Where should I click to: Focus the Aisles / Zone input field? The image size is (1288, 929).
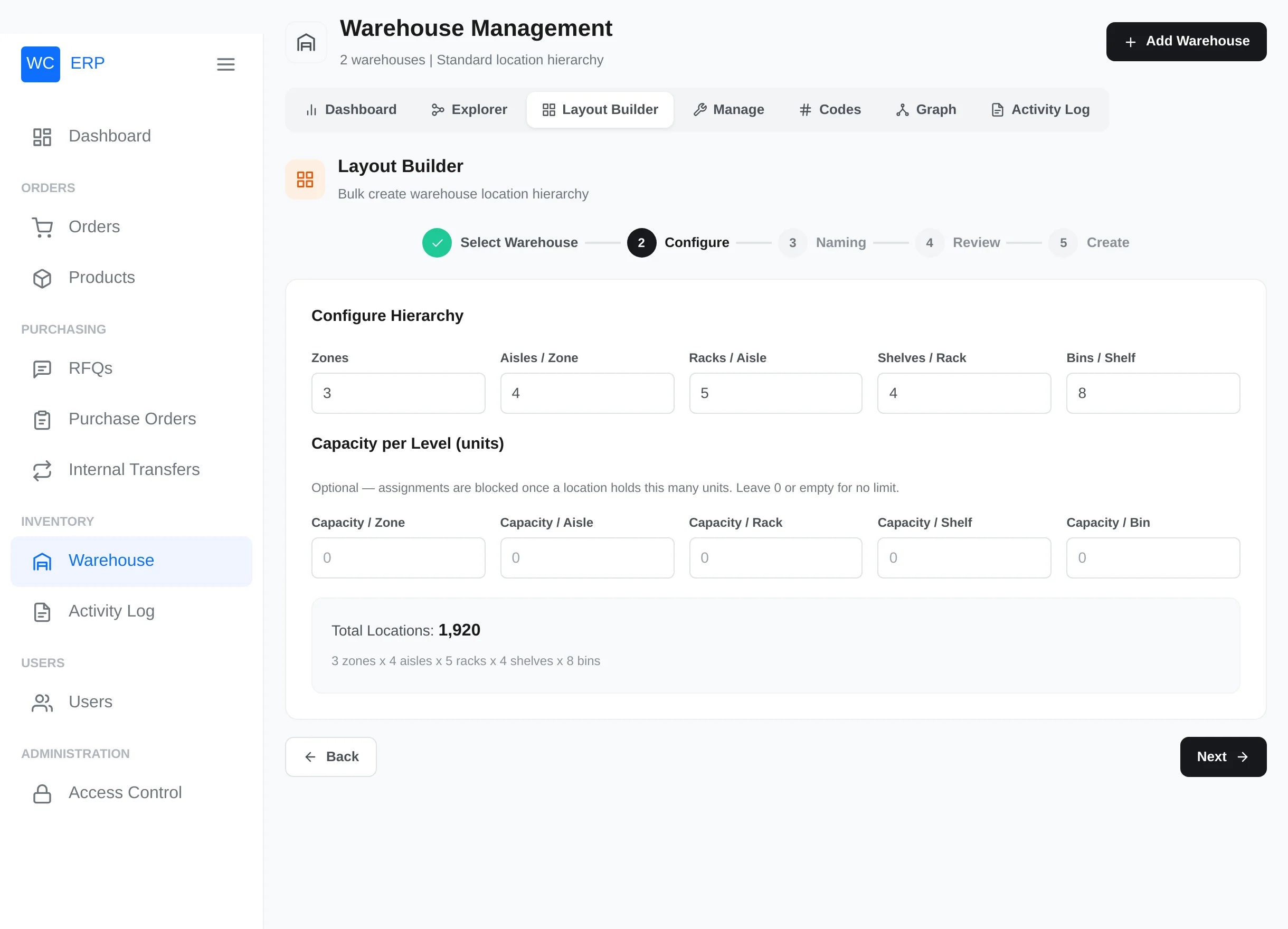point(586,393)
